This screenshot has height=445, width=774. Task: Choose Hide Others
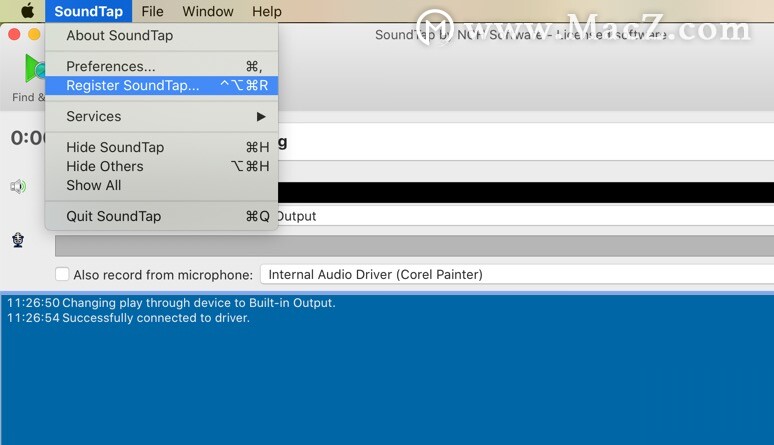161,166
